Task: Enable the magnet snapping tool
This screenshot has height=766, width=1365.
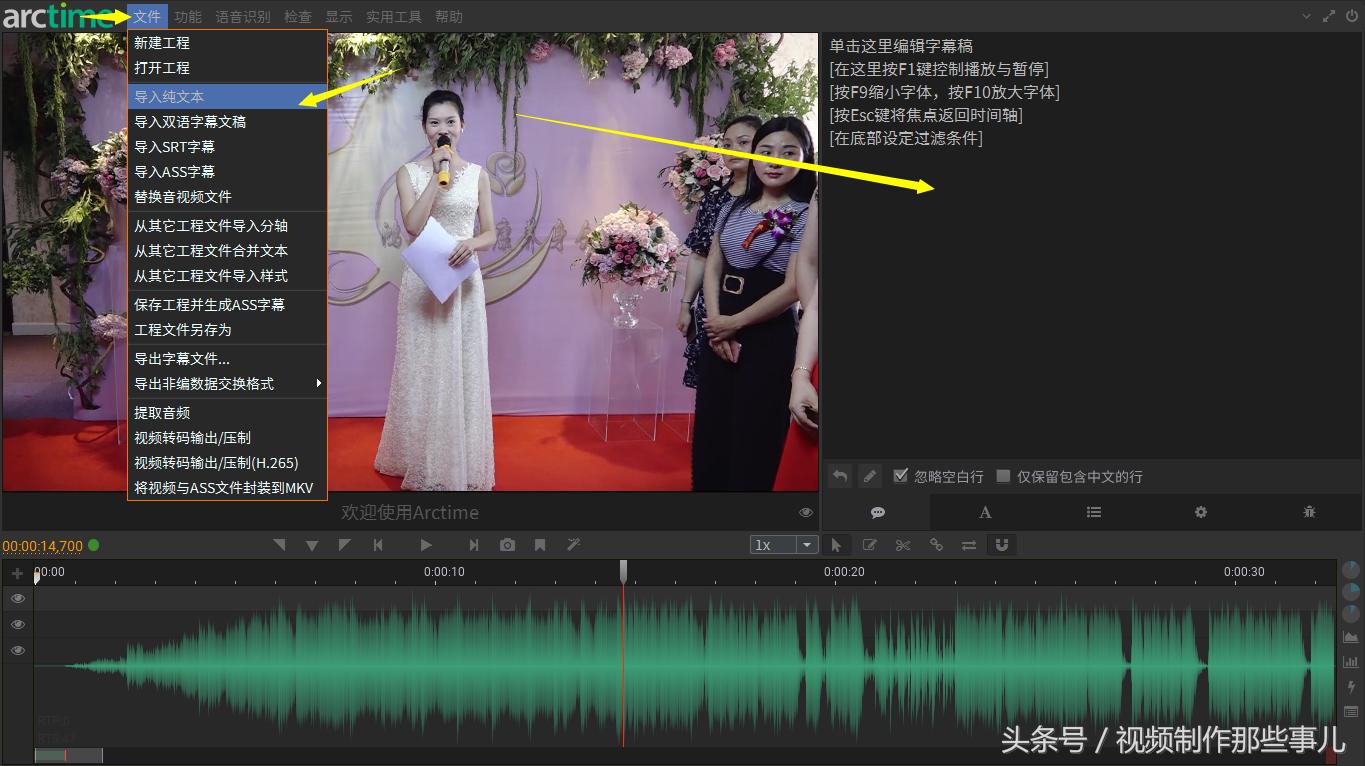Action: pyautogui.click(x=1002, y=545)
